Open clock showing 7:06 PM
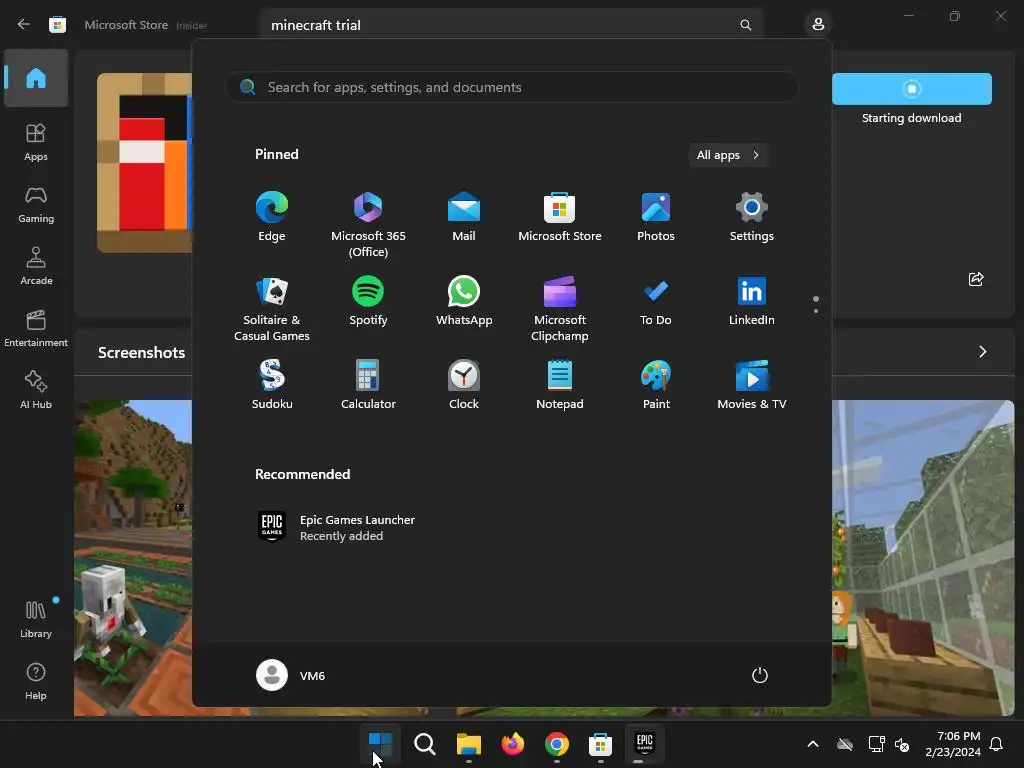The image size is (1024, 768). click(x=953, y=744)
